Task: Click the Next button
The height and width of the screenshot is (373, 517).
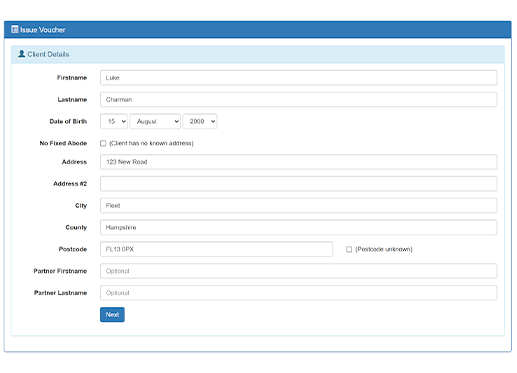Action: pos(112,315)
